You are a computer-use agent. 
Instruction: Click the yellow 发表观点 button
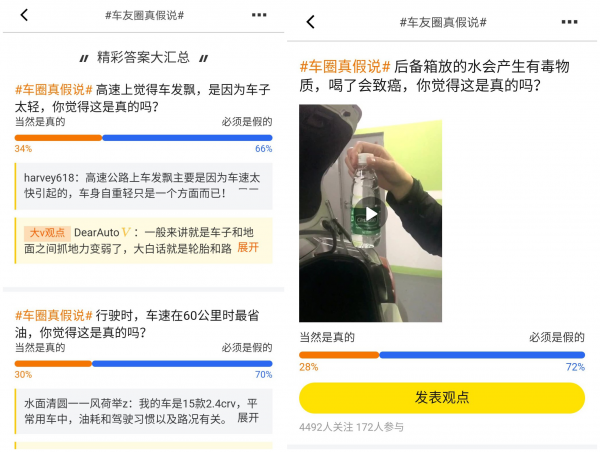coord(442,398)
